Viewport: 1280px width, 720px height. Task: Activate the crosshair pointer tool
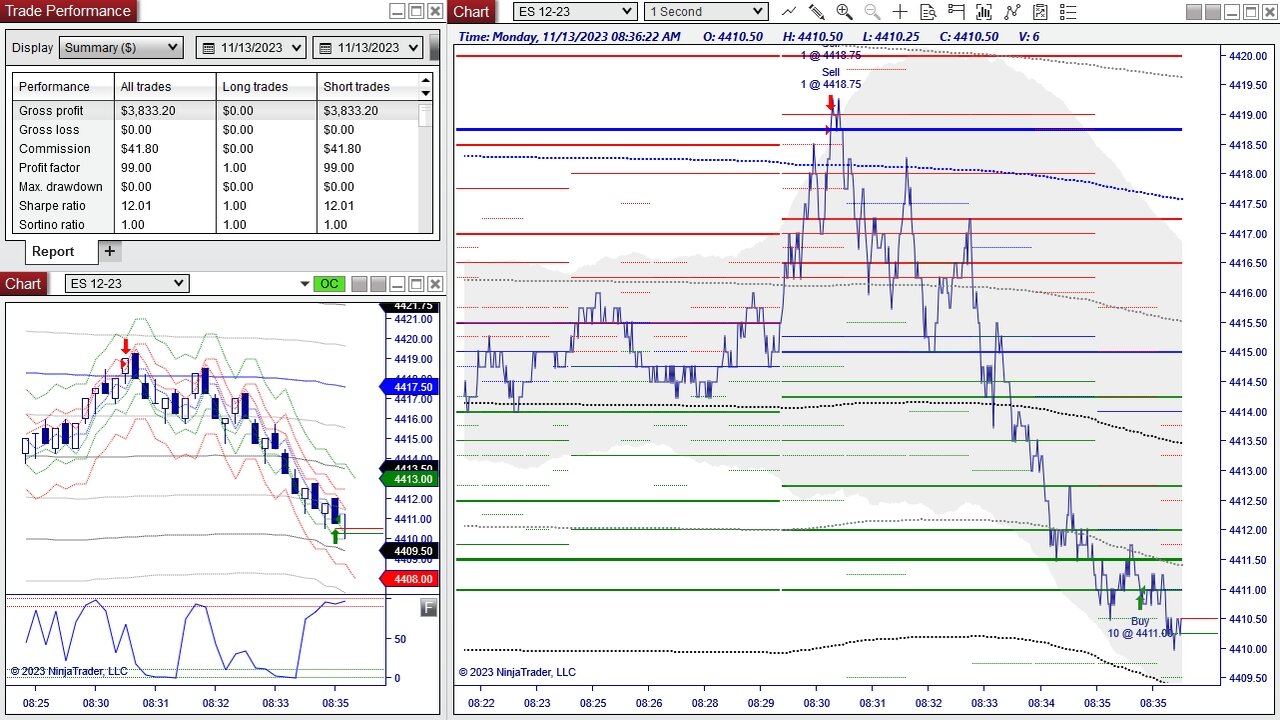[900, 12]
